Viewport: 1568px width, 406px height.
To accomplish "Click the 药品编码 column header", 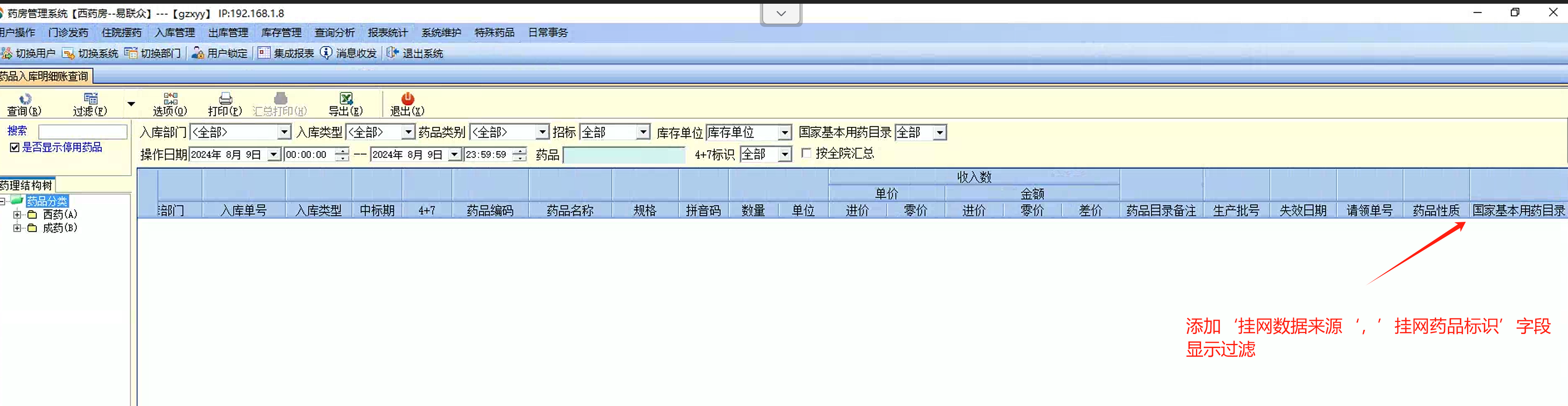I will point(491,211).
